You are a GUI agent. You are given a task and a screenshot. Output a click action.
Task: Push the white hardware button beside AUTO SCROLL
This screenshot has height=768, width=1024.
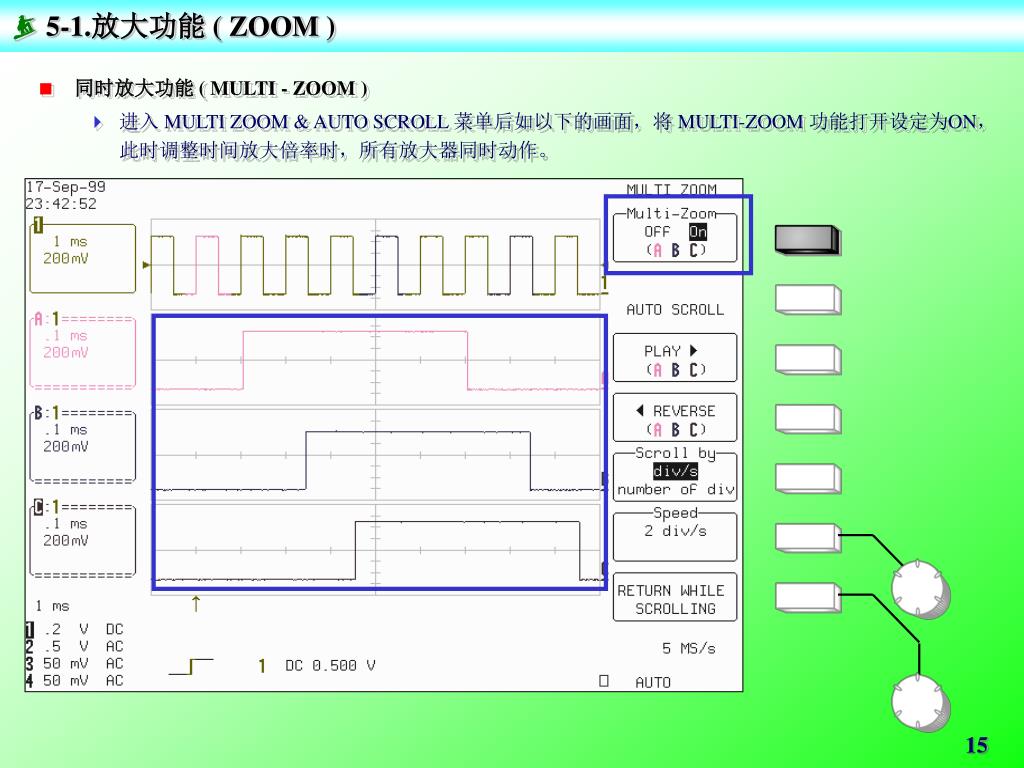(x=808, y=300)
